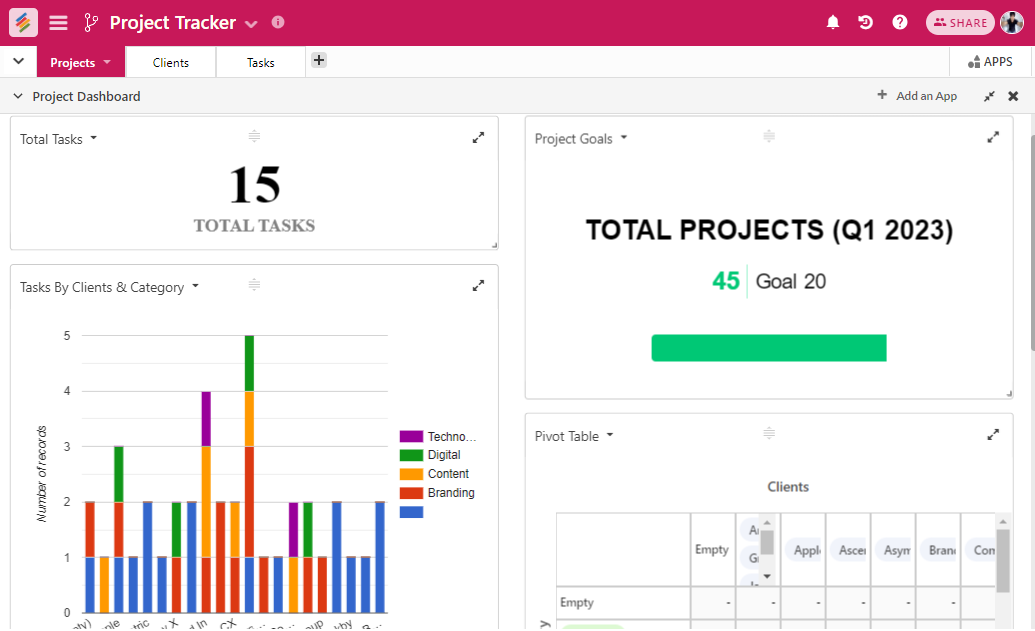Click the Tasks By Clients chart drag handle
Viewport: 1035px width, 631px height.
(254, 285)
